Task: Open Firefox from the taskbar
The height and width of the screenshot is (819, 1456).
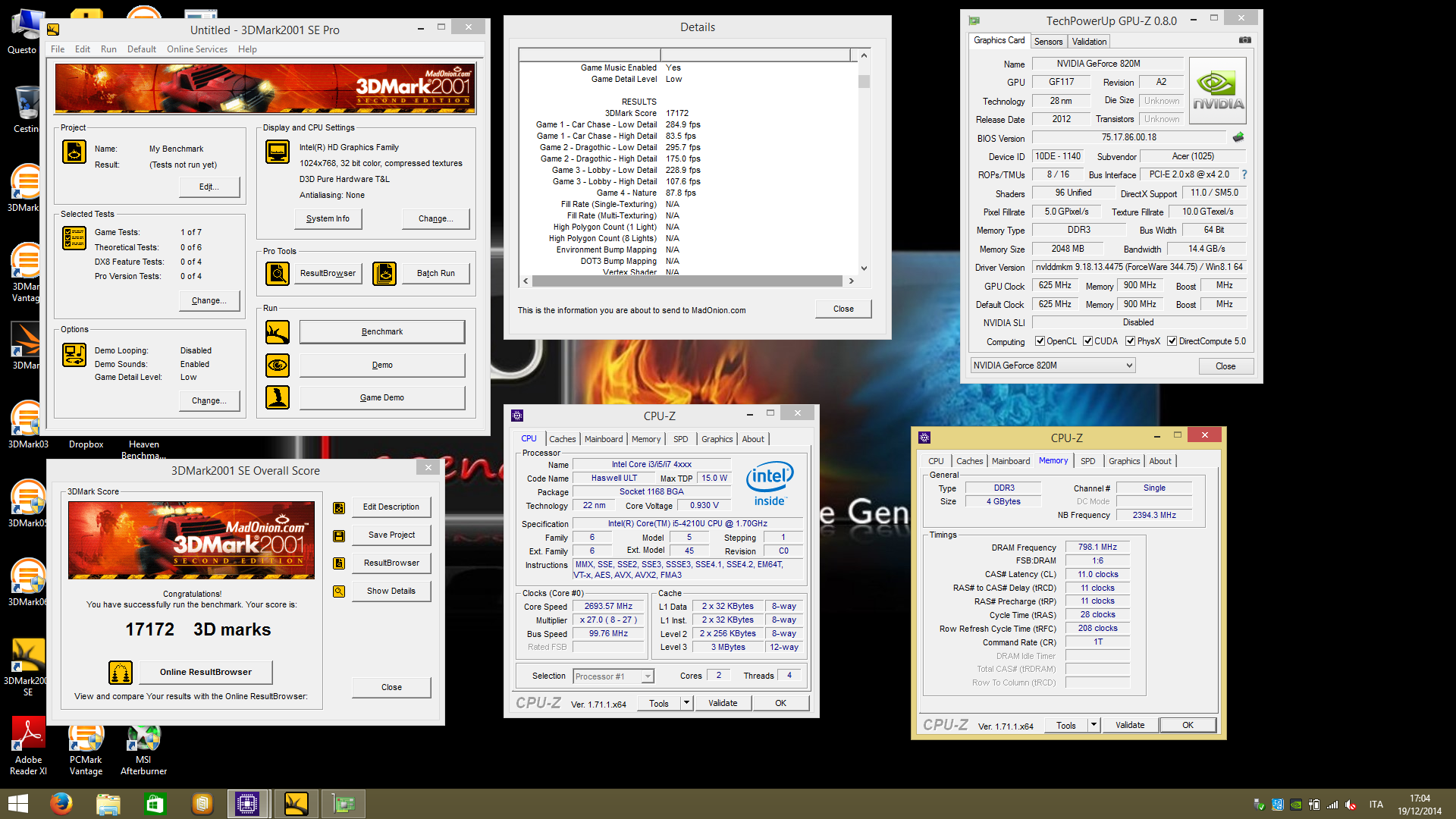Action: (61, 804)
